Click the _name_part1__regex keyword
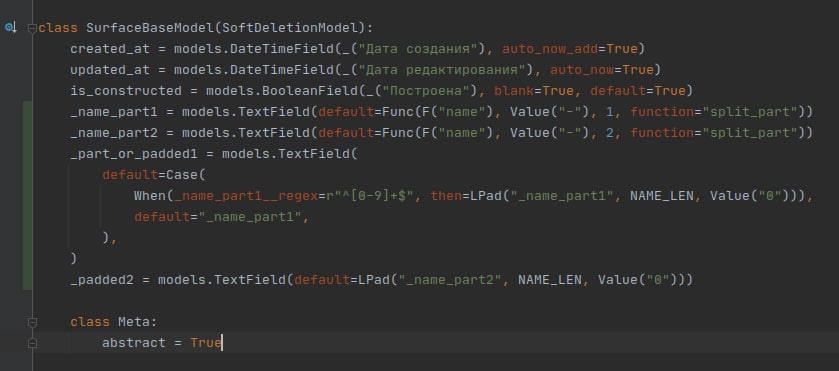 [246, 195]
